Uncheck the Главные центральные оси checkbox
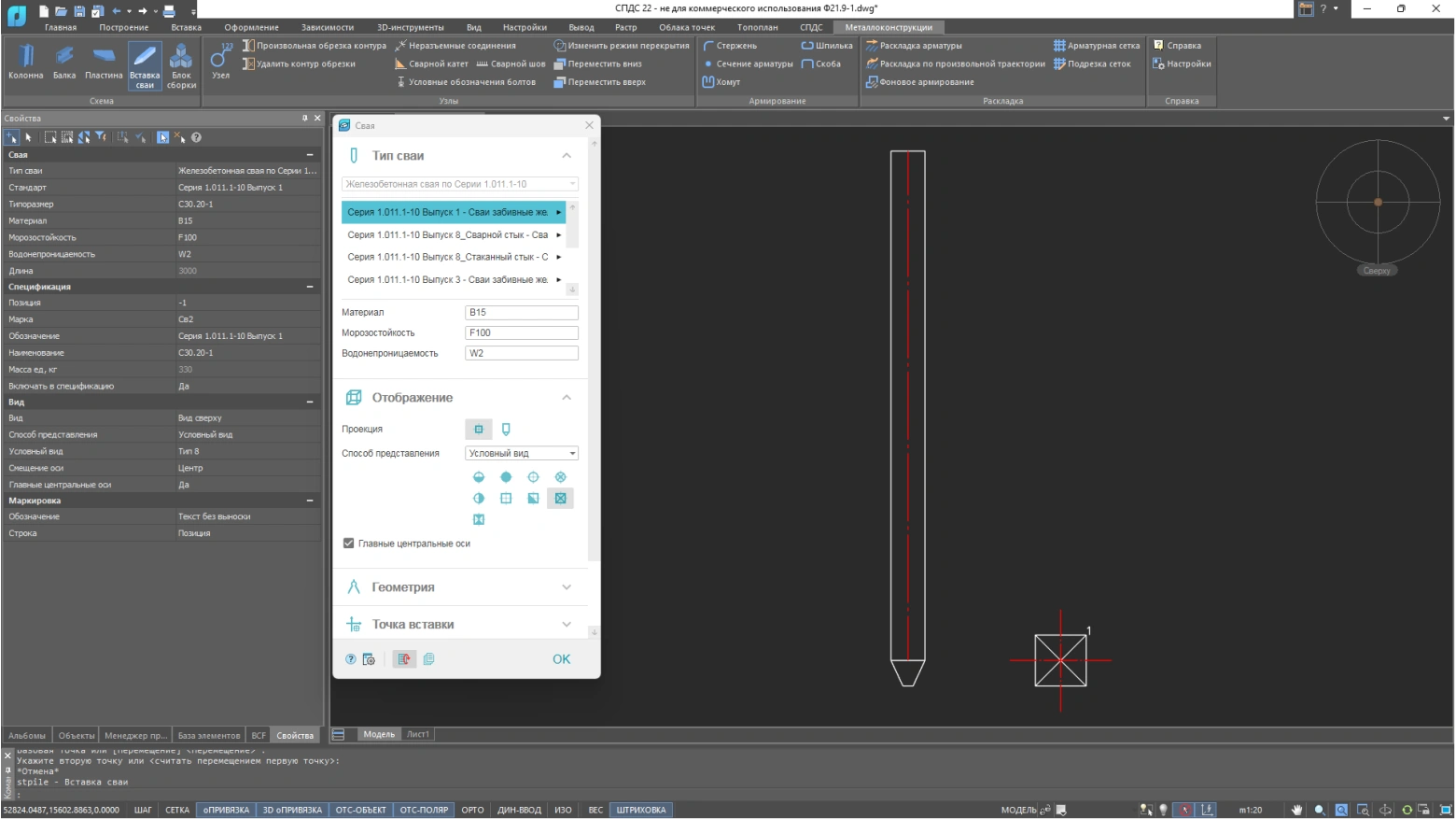Viewport: 1456px width, 819px height. pos(349,544)
